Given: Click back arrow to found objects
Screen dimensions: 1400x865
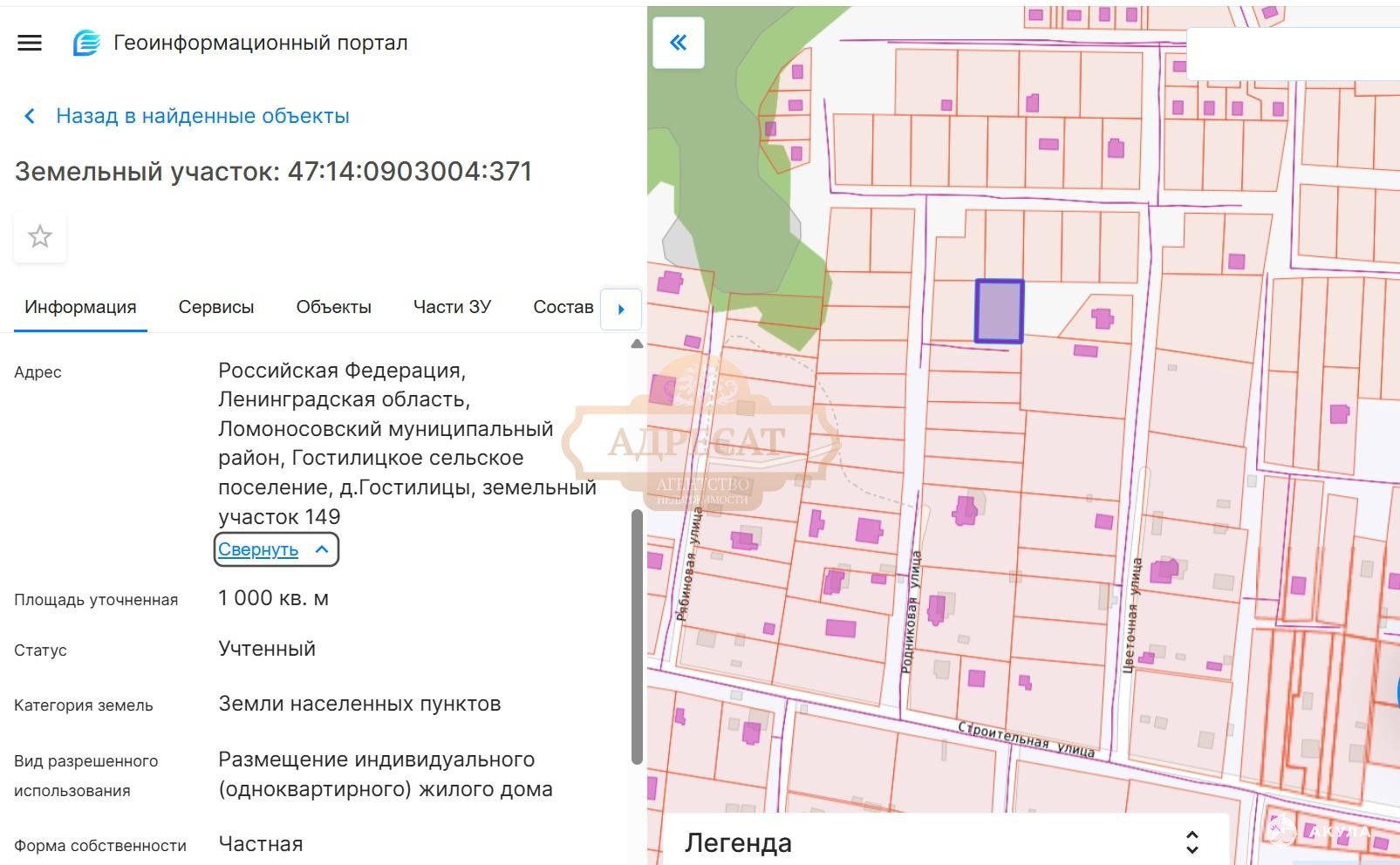Looking at the screenshot, I should [30, 116].
